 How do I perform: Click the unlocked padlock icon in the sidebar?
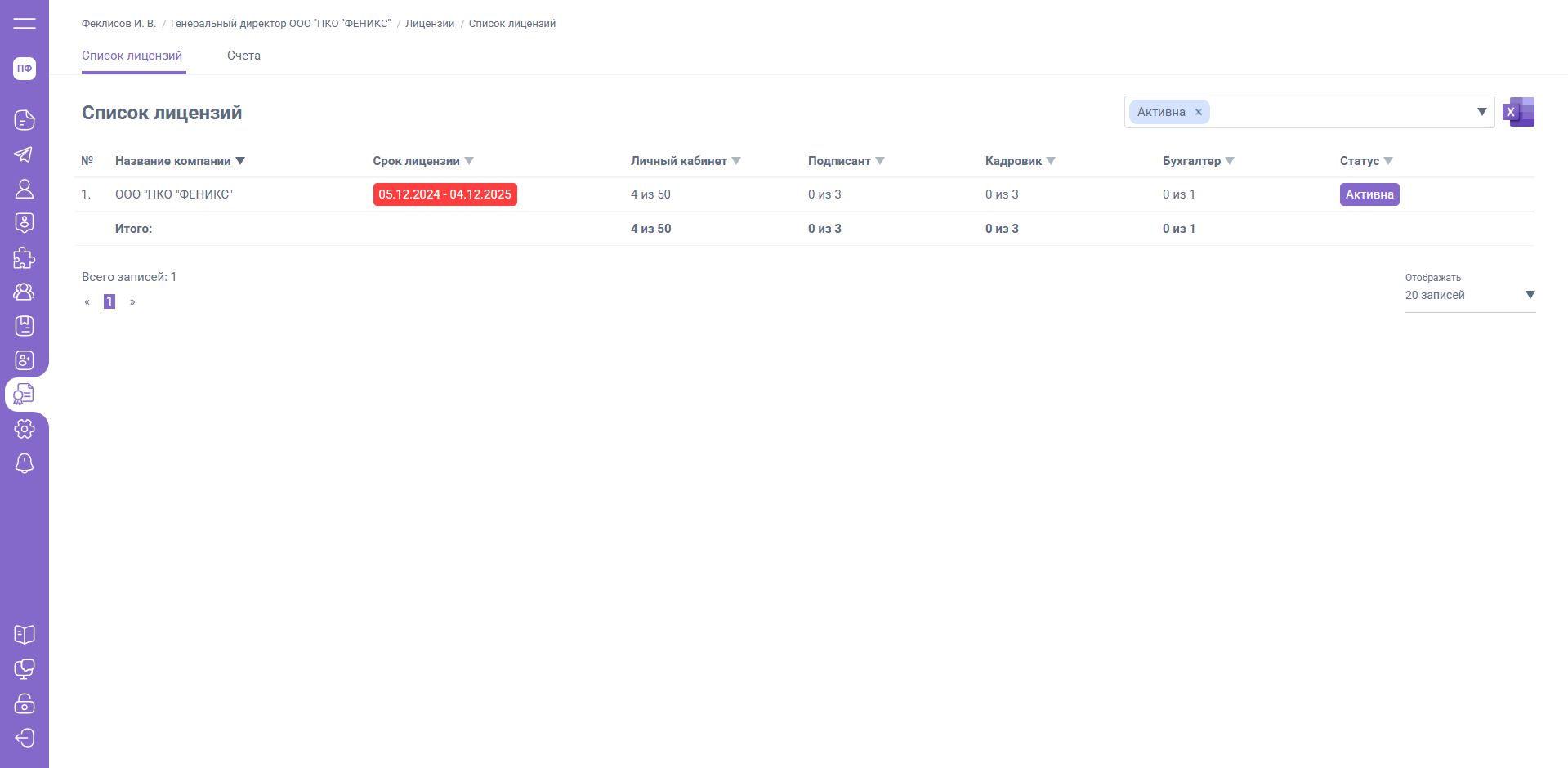coord(25,703)
